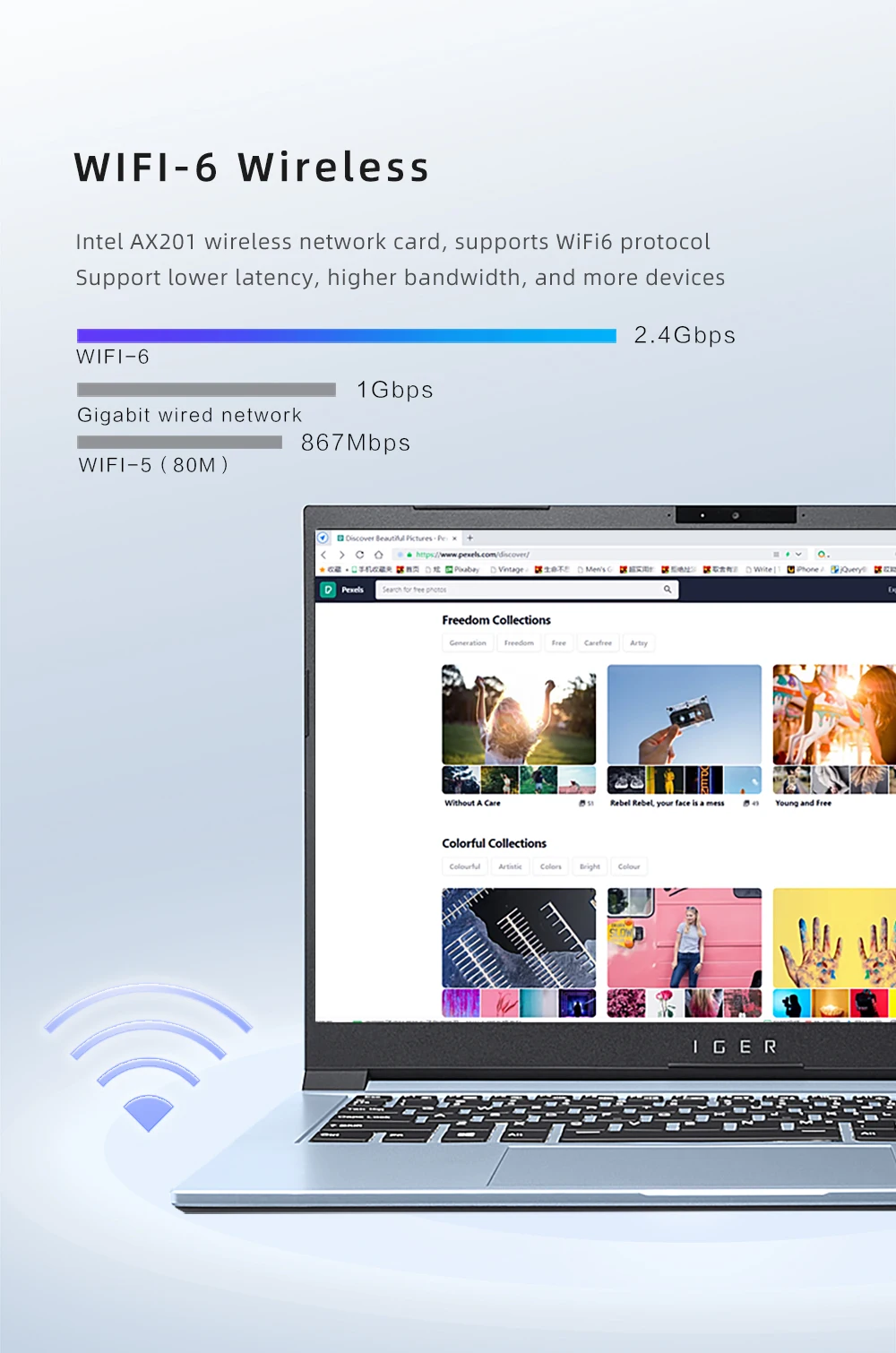The width and height of the screenshot is (896, 1353).
Task: Select the Free tag
Action: (x=559, y=642)
